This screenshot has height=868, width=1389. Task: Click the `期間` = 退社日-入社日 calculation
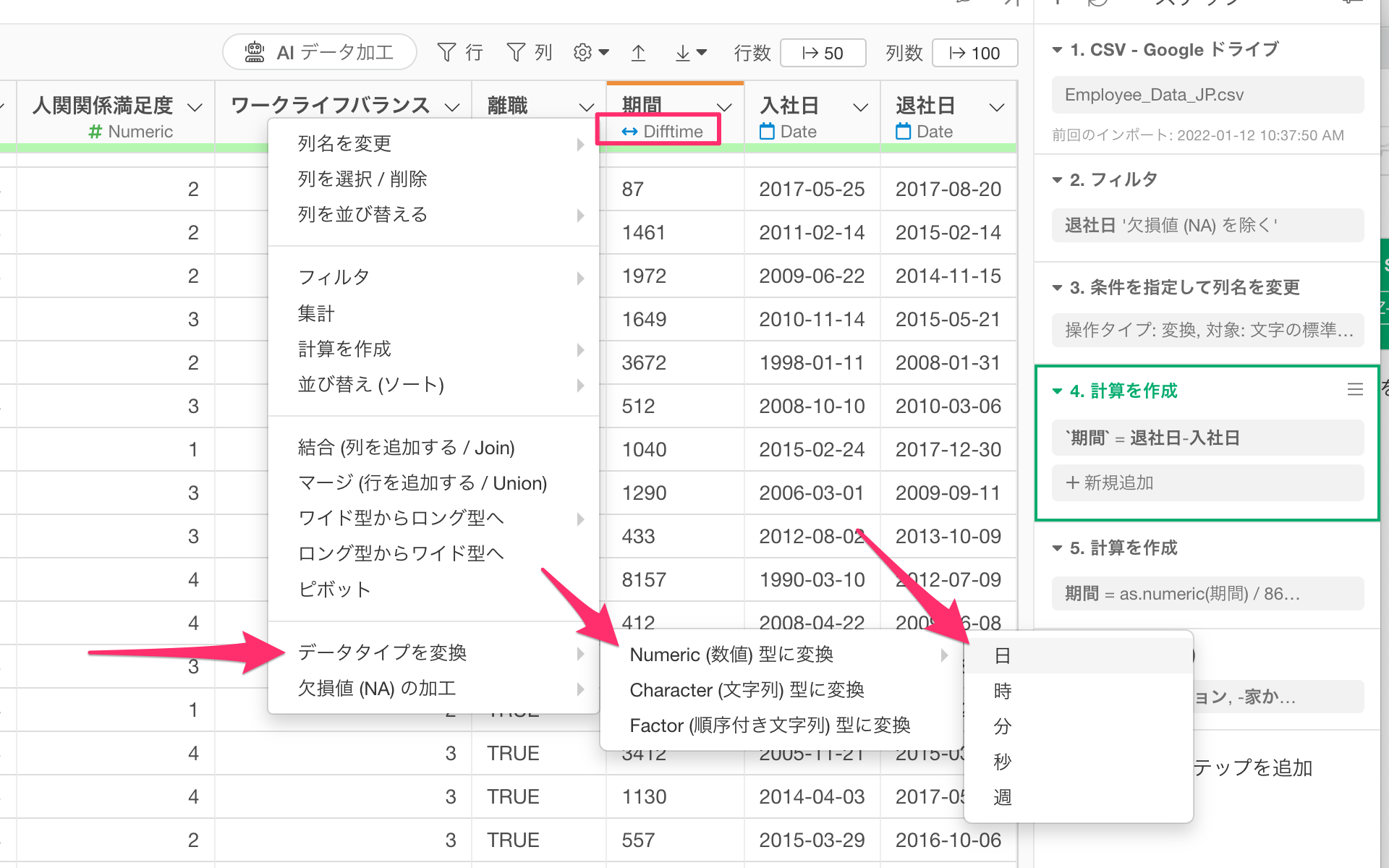[x=1207, y=438]
